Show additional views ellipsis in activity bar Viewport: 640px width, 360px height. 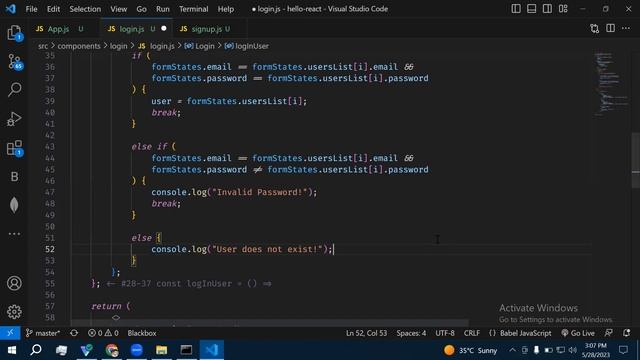pyautogui.click(x=14, y=234)
